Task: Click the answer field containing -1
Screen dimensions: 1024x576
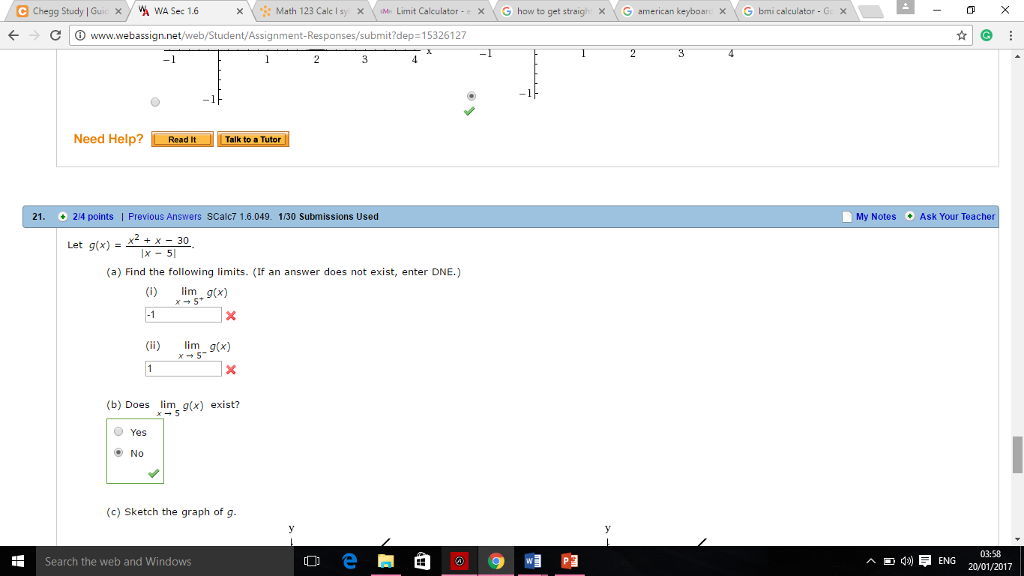Action: point(182,313)
